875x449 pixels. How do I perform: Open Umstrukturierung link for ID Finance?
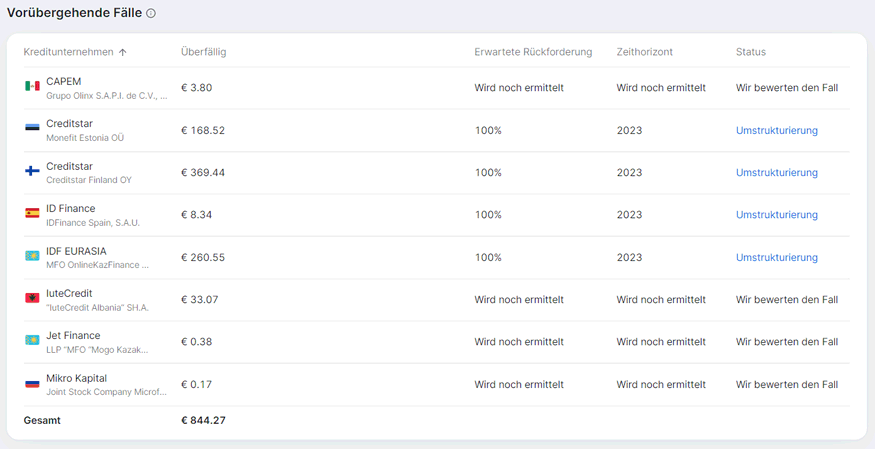777,215
